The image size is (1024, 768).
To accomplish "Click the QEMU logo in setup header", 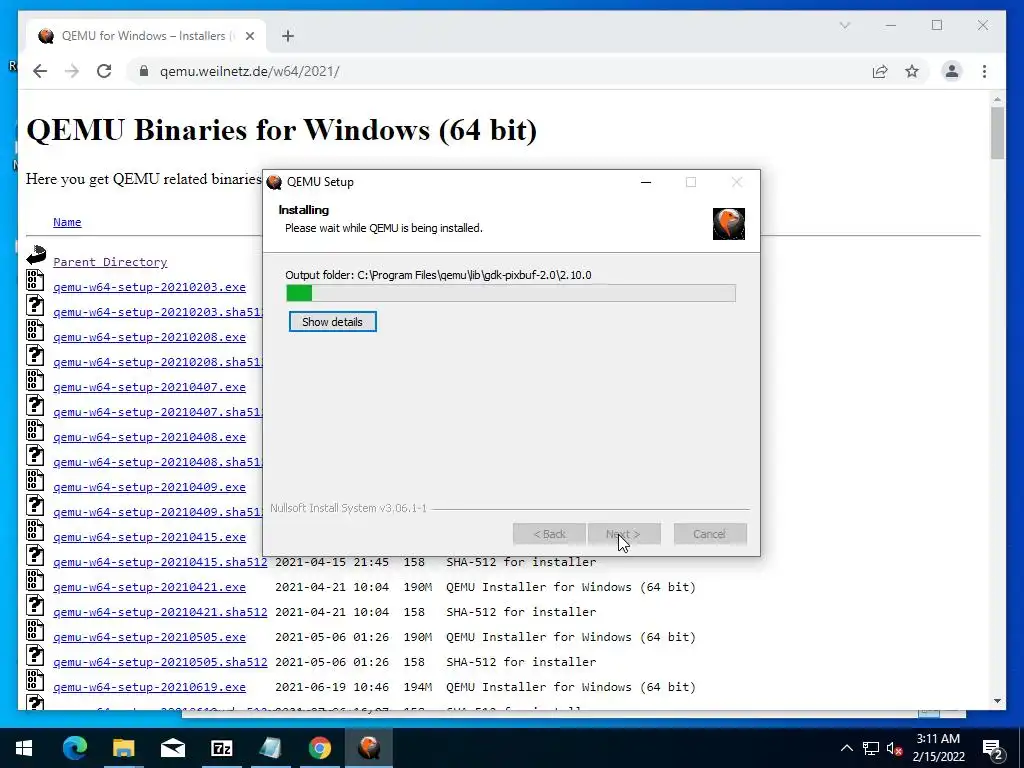I will click(x=729, y=223).
